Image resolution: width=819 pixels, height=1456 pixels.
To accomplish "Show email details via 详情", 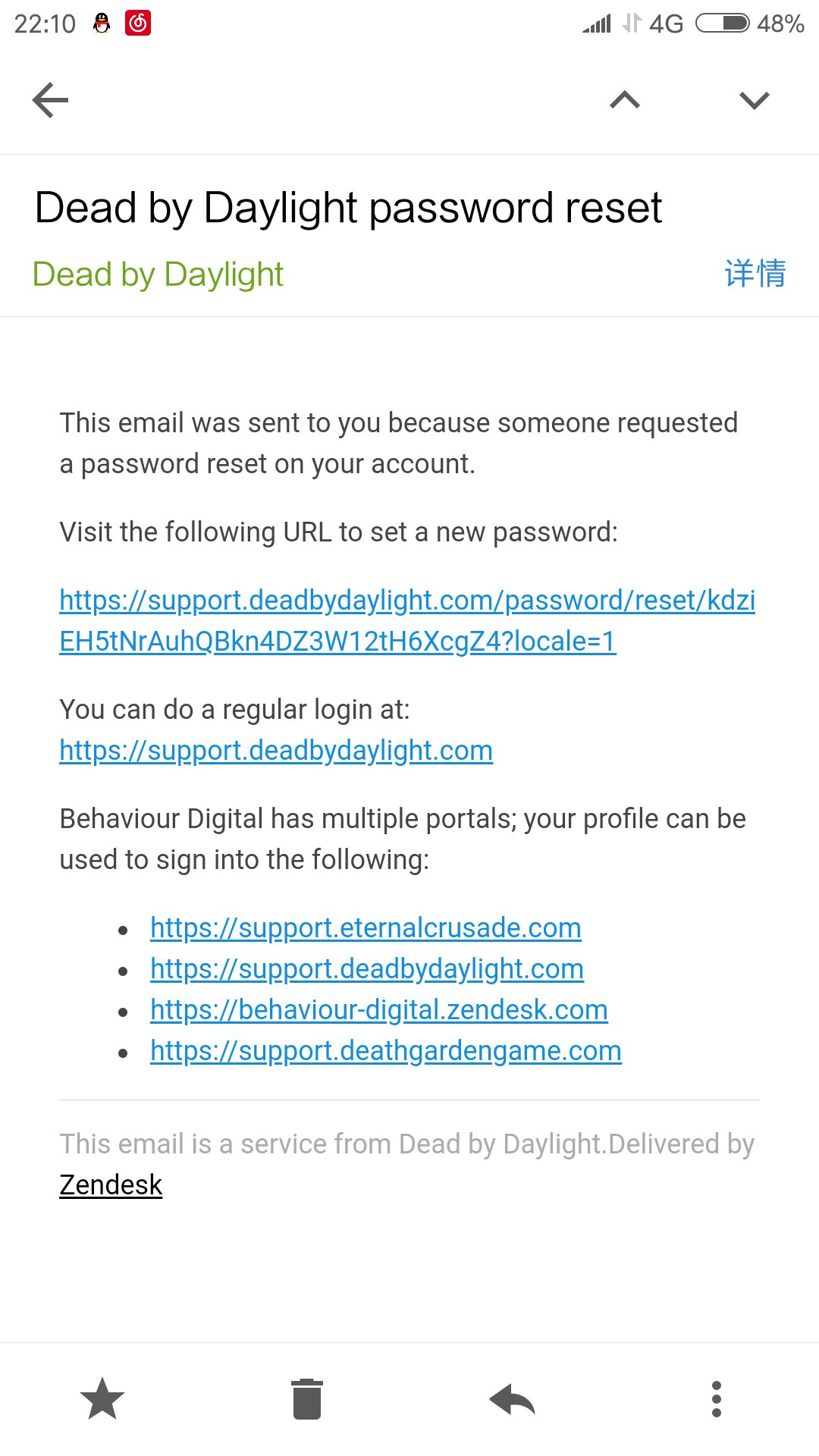I will coord(755,274).
